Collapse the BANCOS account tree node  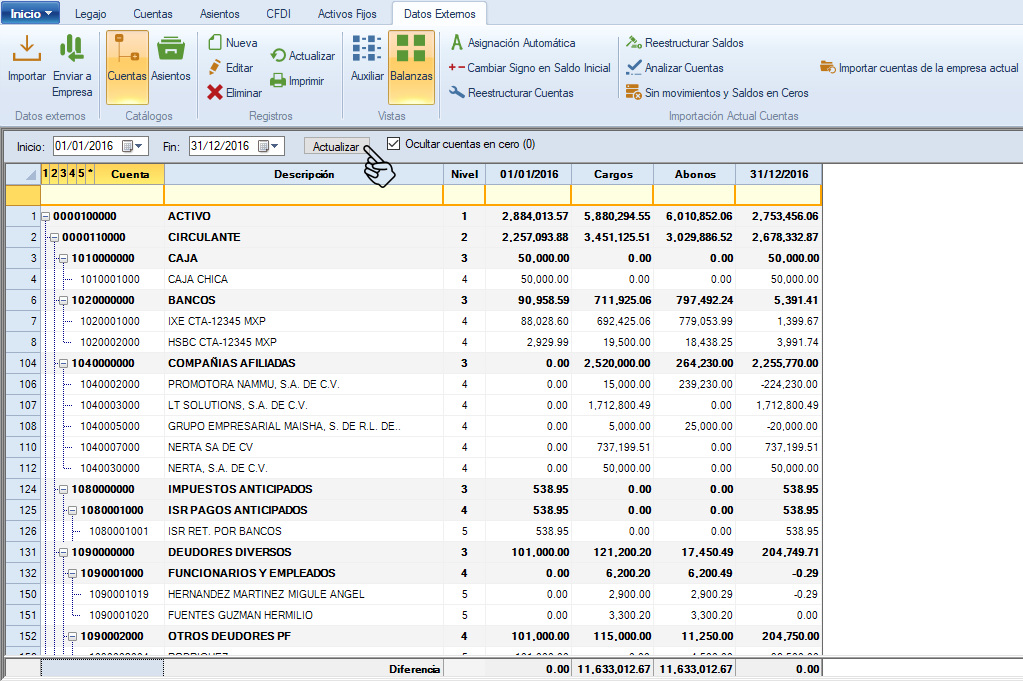63,300
